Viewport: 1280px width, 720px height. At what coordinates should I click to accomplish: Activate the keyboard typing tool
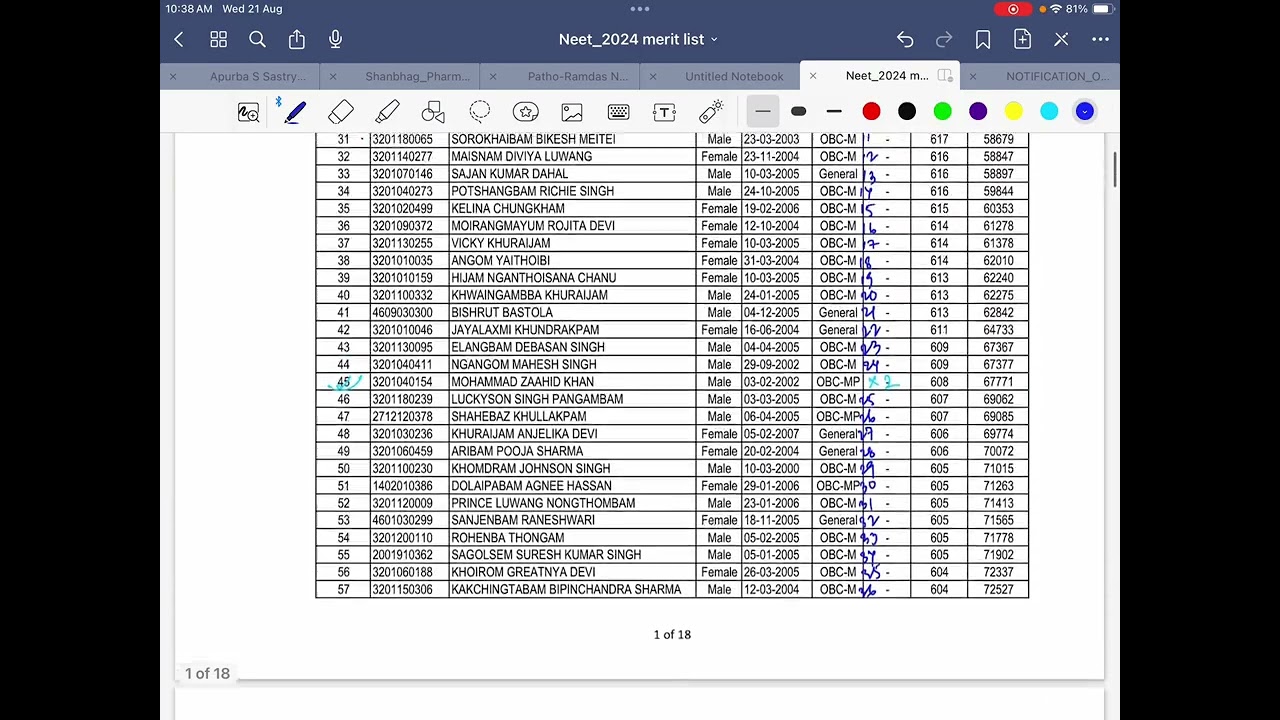pyautogui.click(x=618, y=112)
